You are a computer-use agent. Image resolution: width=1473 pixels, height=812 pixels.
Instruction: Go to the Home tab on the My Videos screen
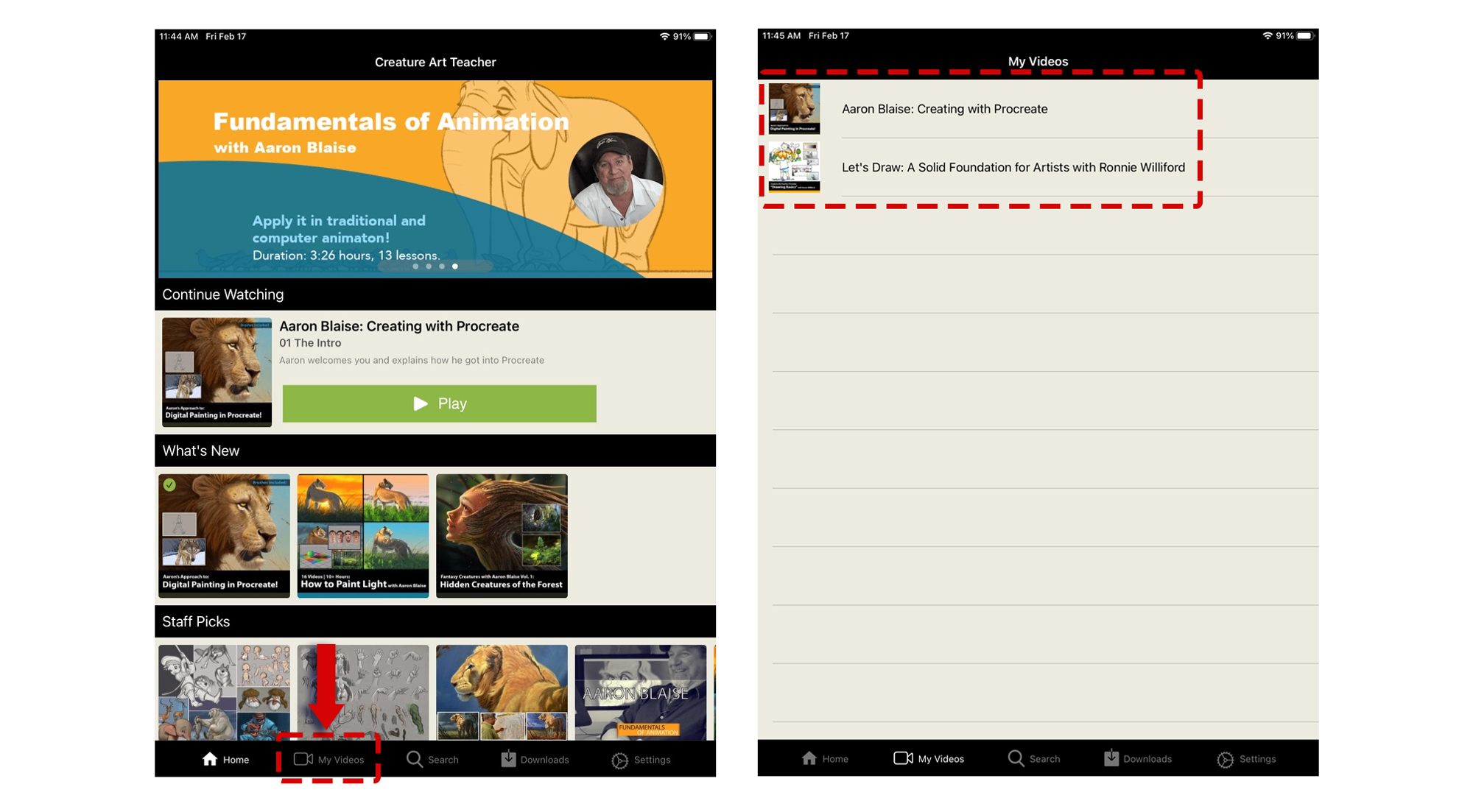[825, 758]
